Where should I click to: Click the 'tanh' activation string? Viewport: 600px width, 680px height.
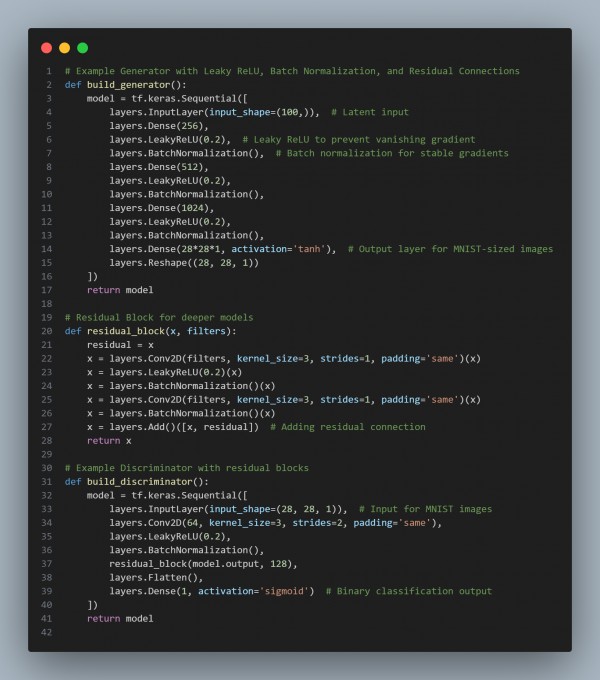tap(309, 249)
